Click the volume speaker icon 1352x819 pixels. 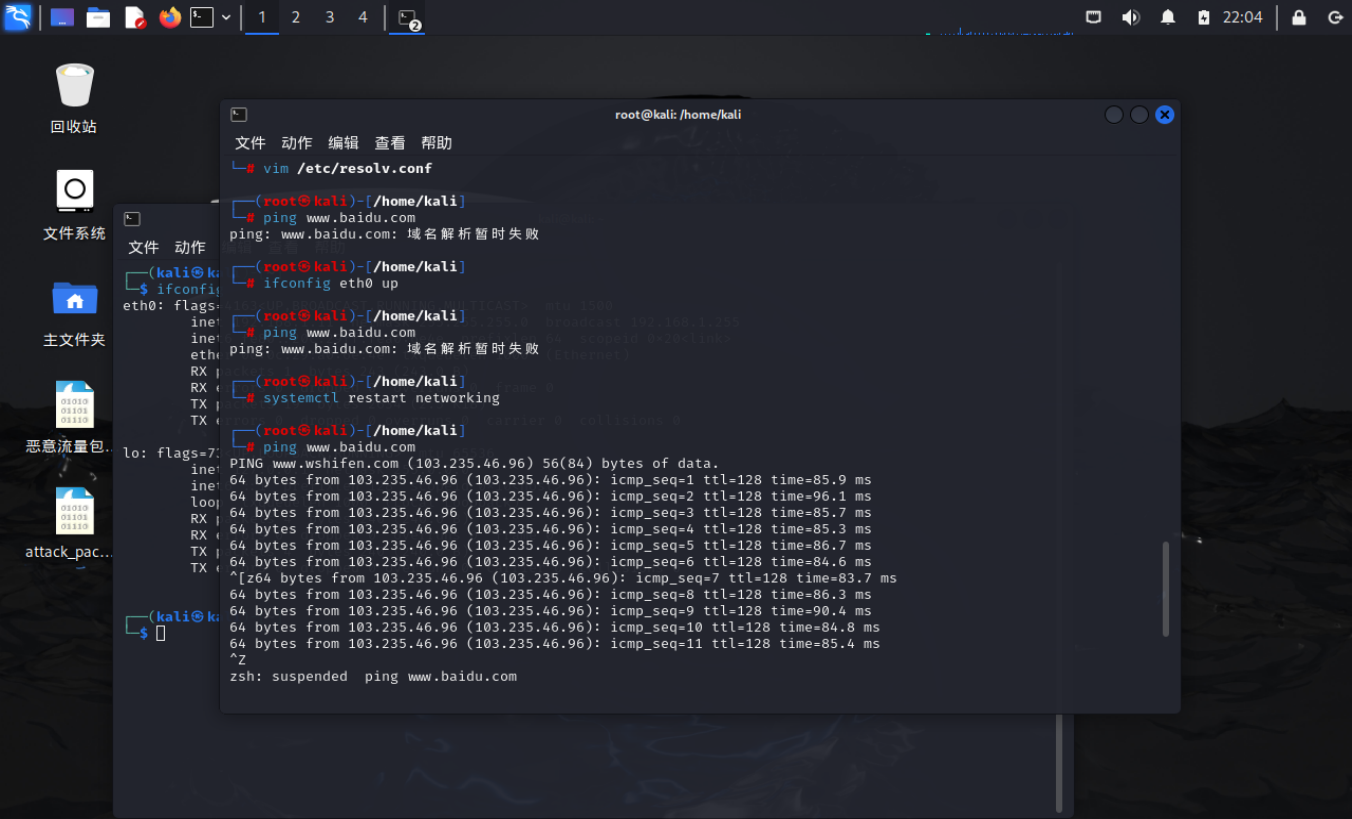tap(1130, 17)
